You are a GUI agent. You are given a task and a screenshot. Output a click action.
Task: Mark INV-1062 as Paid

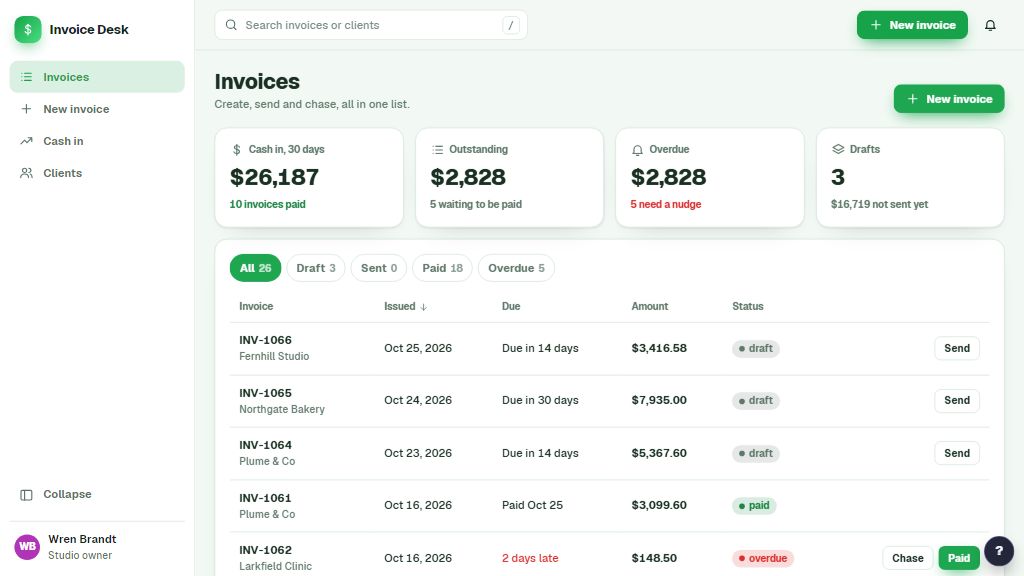[959, 558]
